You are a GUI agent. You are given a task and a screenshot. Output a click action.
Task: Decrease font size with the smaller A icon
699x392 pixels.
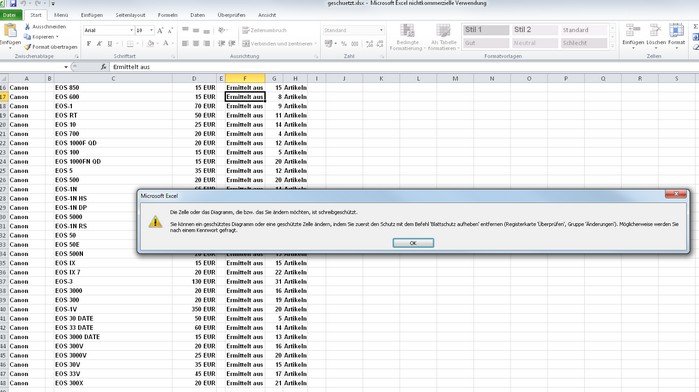click(x=170, y=30)
